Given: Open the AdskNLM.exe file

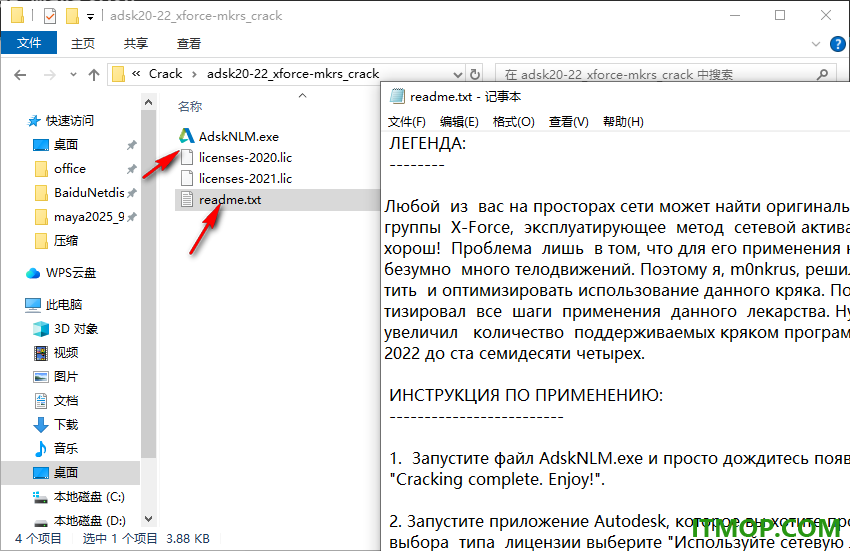Looking at the screenshot, I should pos(239,137).
